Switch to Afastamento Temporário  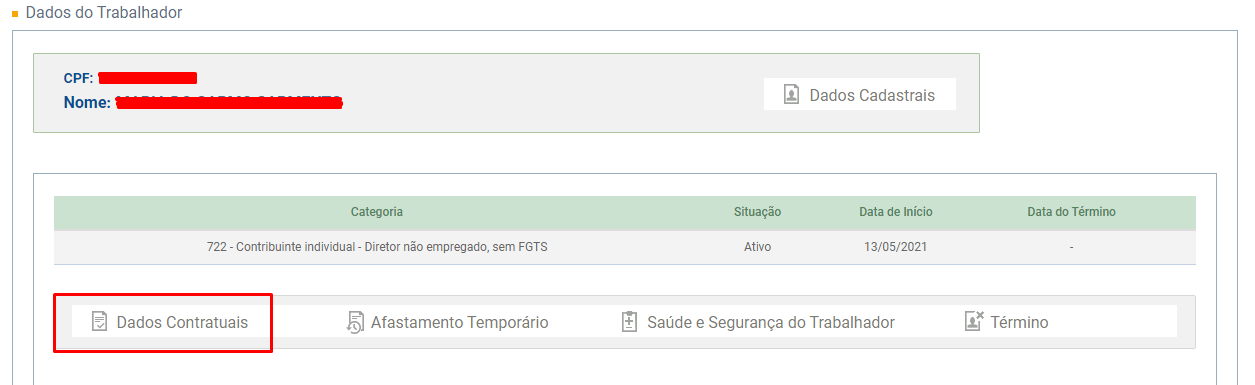click(448, 322)
